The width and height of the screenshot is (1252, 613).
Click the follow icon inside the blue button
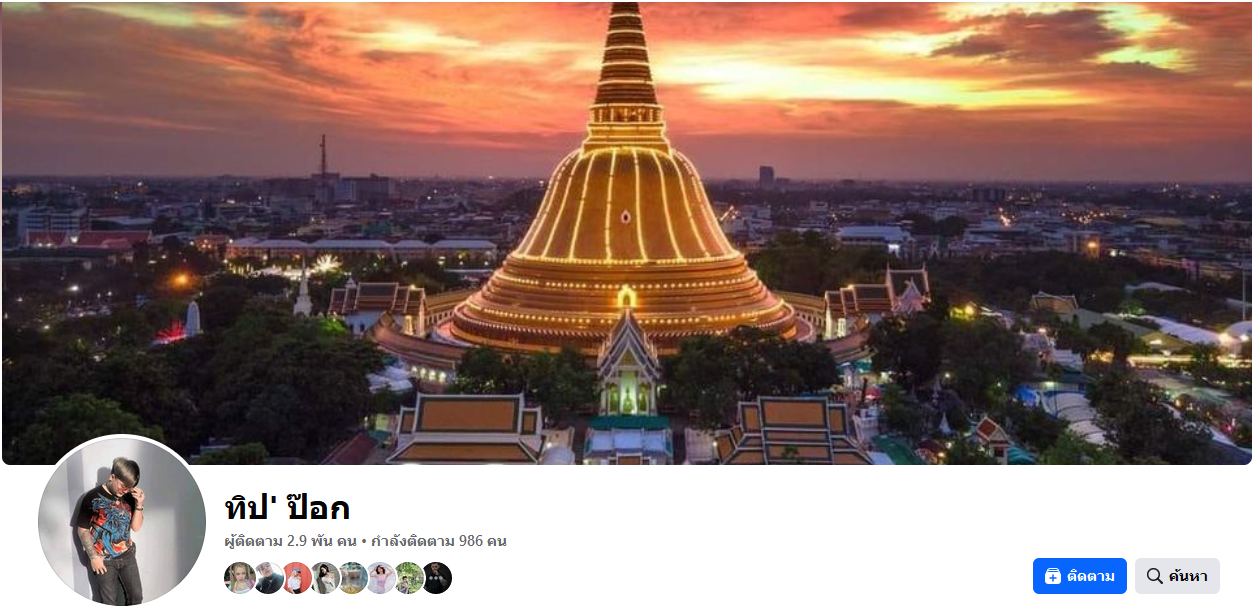click(1053, 576)
